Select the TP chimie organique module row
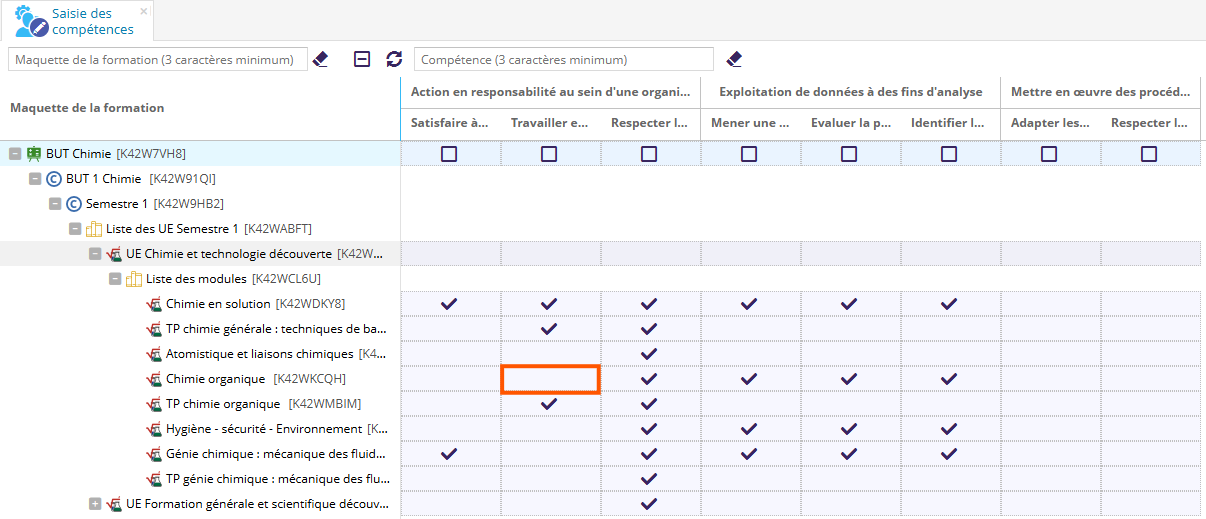1206x519 pixels. [x=223, y=404]
